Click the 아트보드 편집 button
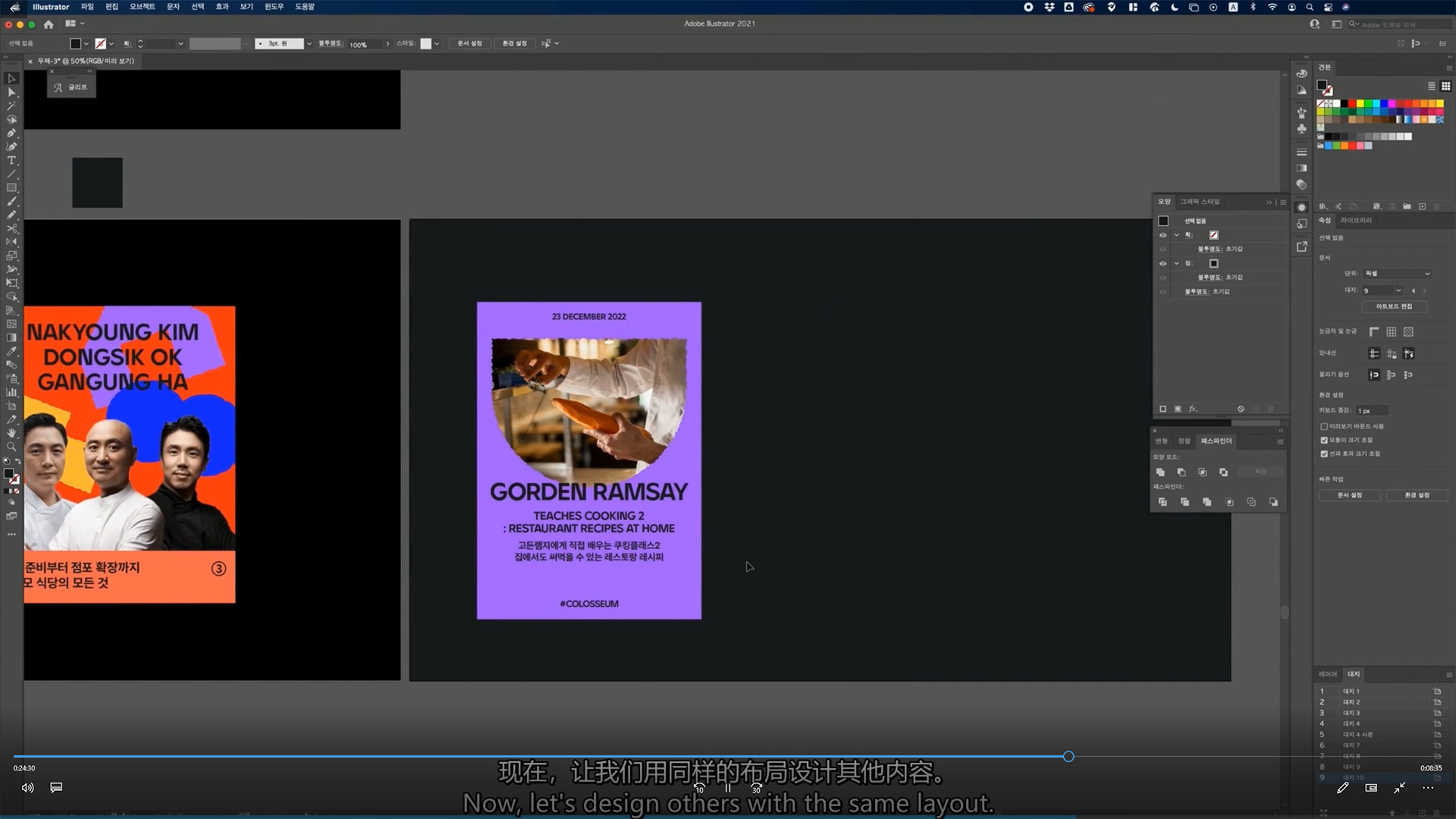The width and height of the screenshot is (1456, 819). tap(1394, 306)
